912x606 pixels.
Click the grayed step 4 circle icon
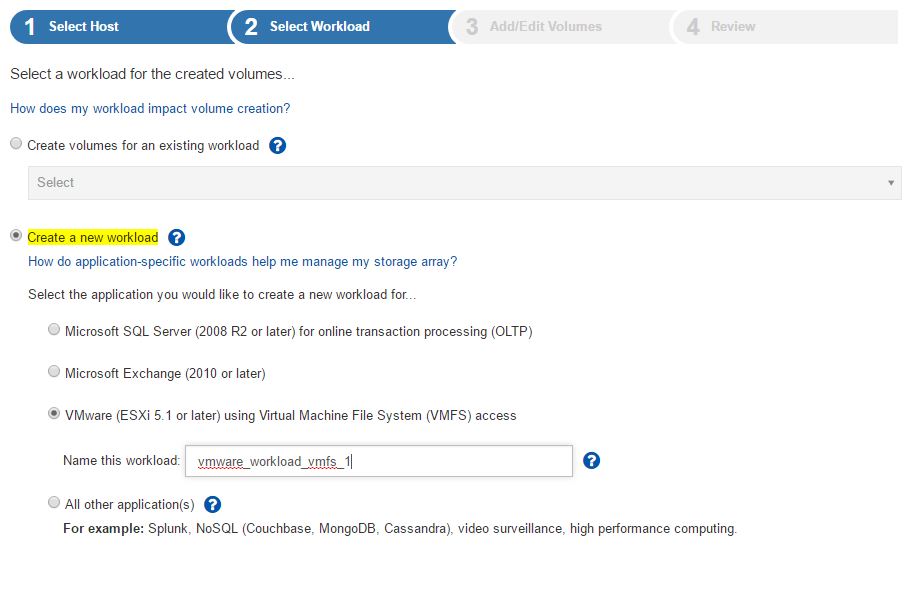(692, 27)
